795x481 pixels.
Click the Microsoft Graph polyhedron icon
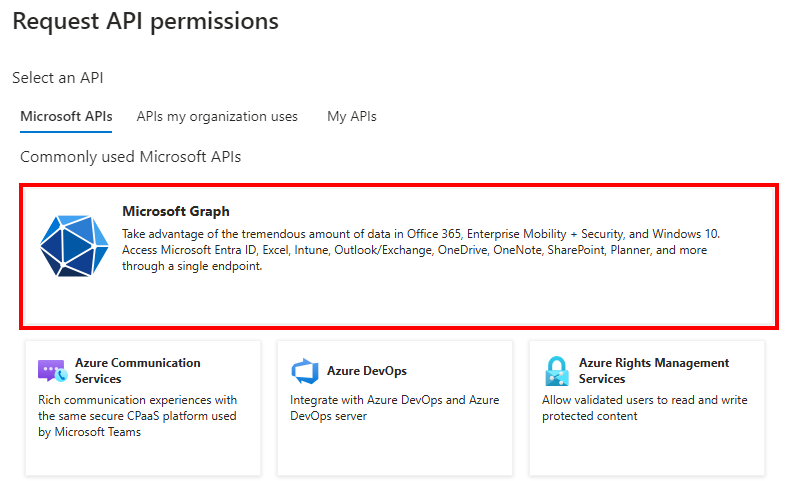coord(74,245)
